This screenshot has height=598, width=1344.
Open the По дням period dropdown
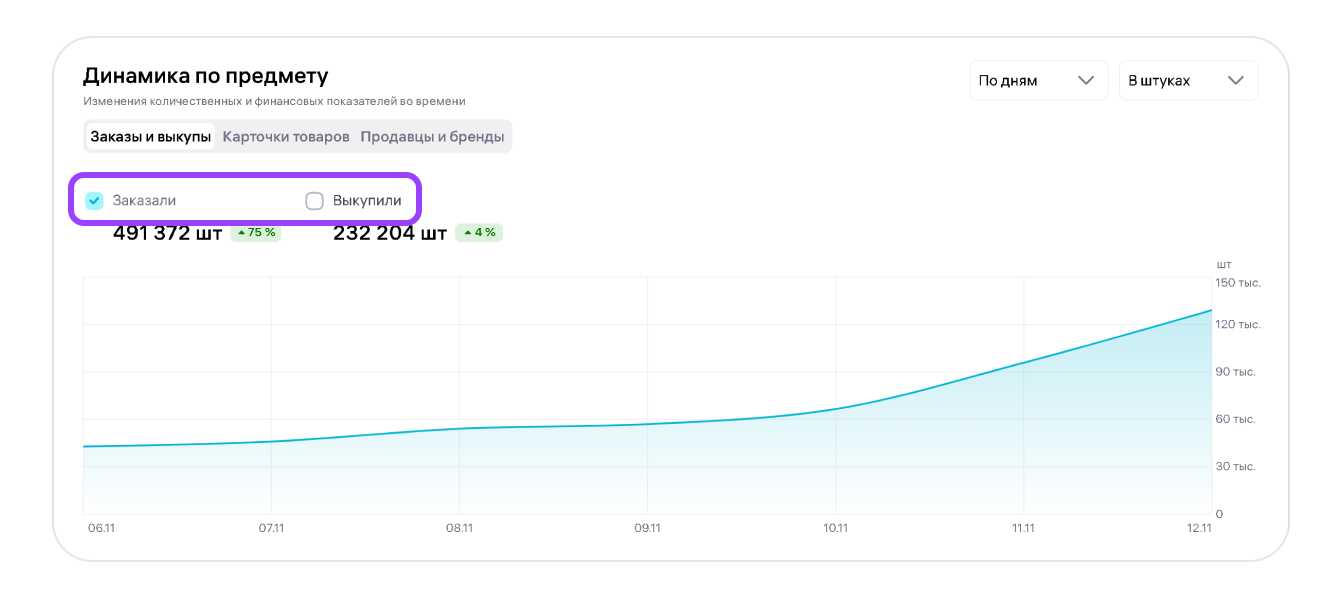1037,81
